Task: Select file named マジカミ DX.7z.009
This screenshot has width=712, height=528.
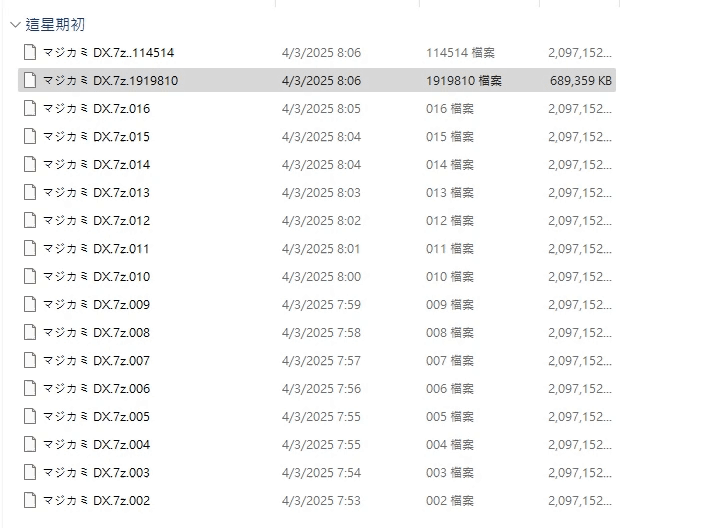Action: pyautogui.click(x=96, y=304)
